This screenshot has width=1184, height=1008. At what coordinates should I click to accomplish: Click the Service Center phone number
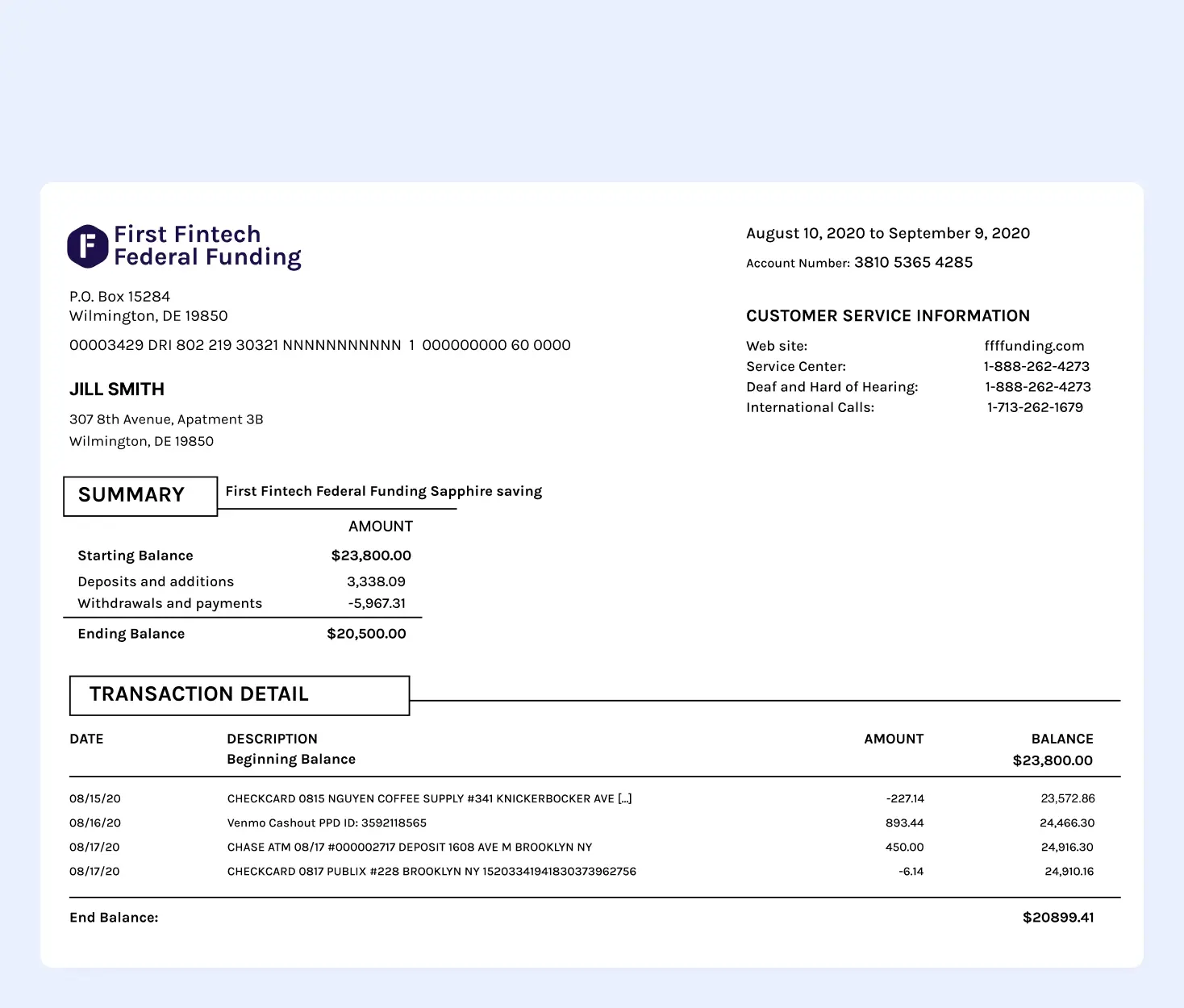pyautogui.click(x=1036, y=366)
